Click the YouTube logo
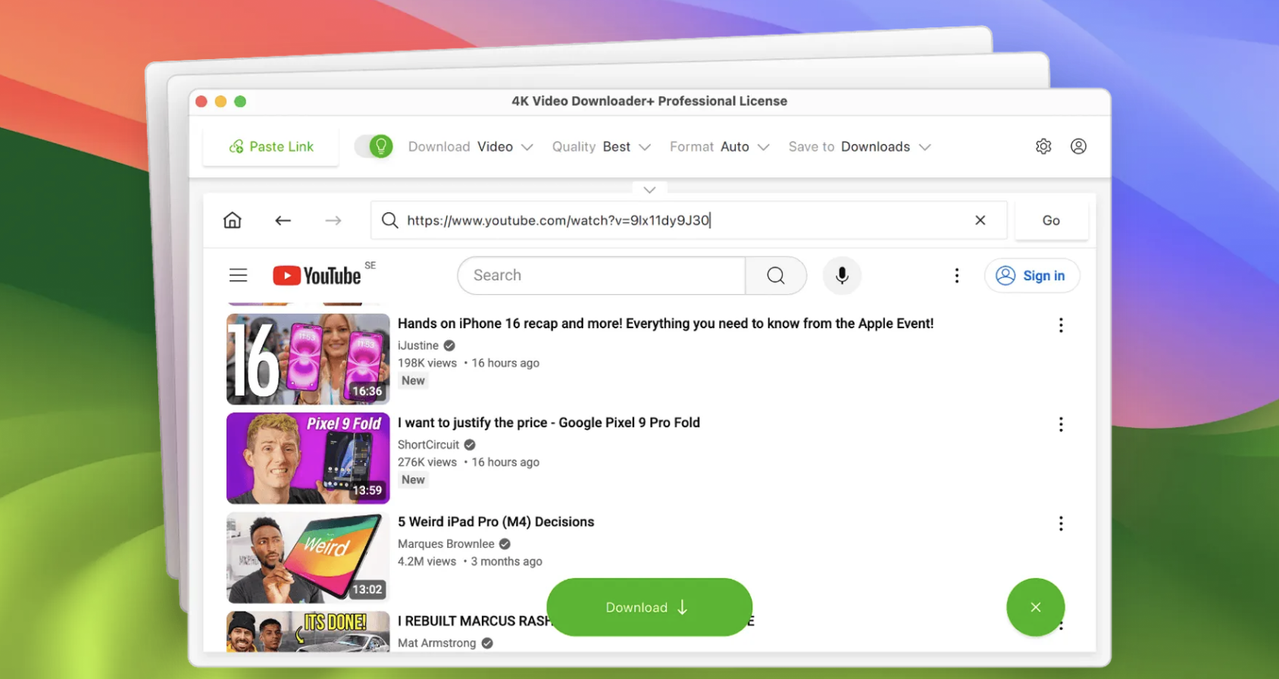This screenshot has height=679, width=1279. click(x=317, y=275)
